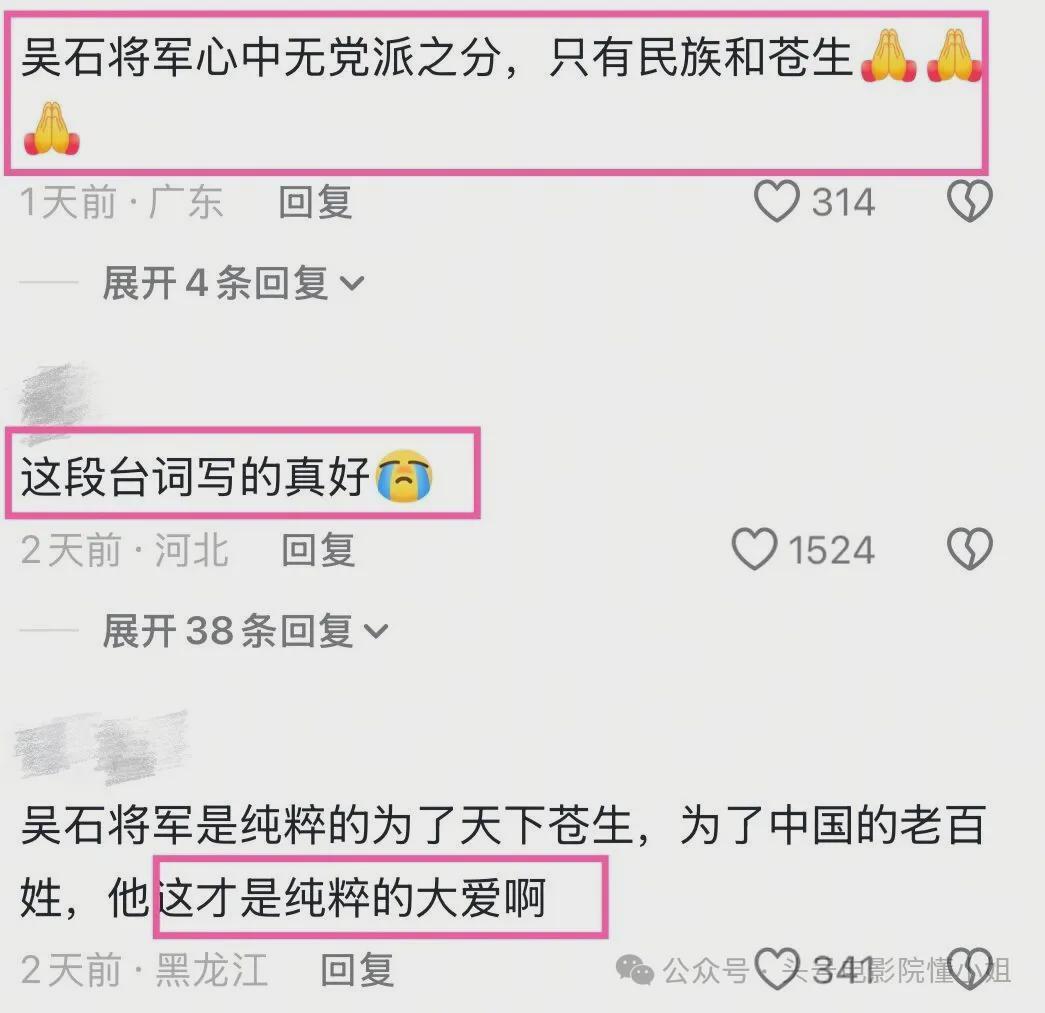Dislike the comment from 黑龙江
Viewport: 1045px width, 1013px height.
[970, 968]
